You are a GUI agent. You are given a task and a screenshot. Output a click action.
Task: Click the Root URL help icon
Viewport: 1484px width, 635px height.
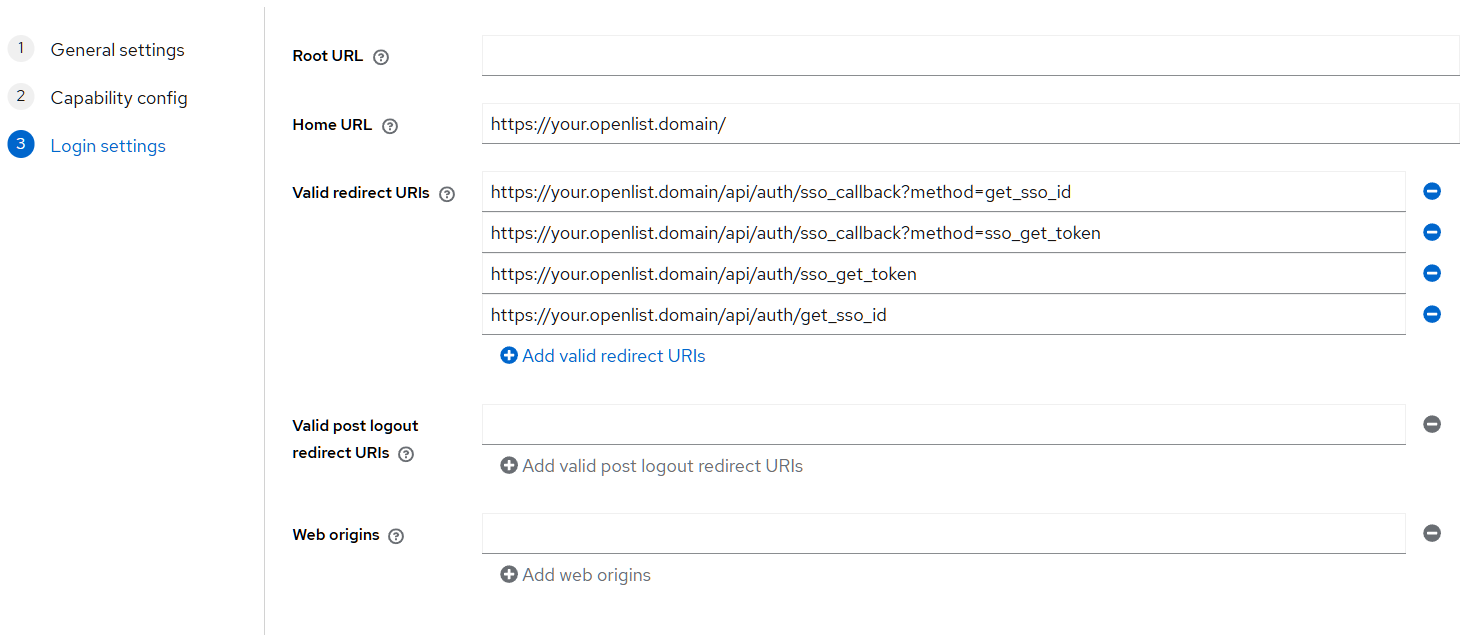click(381, 57)
